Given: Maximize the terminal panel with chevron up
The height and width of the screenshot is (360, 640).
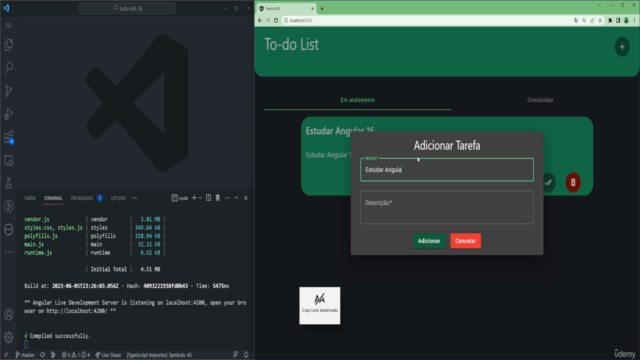Looking at the screenshot, I should click(236, 198).
